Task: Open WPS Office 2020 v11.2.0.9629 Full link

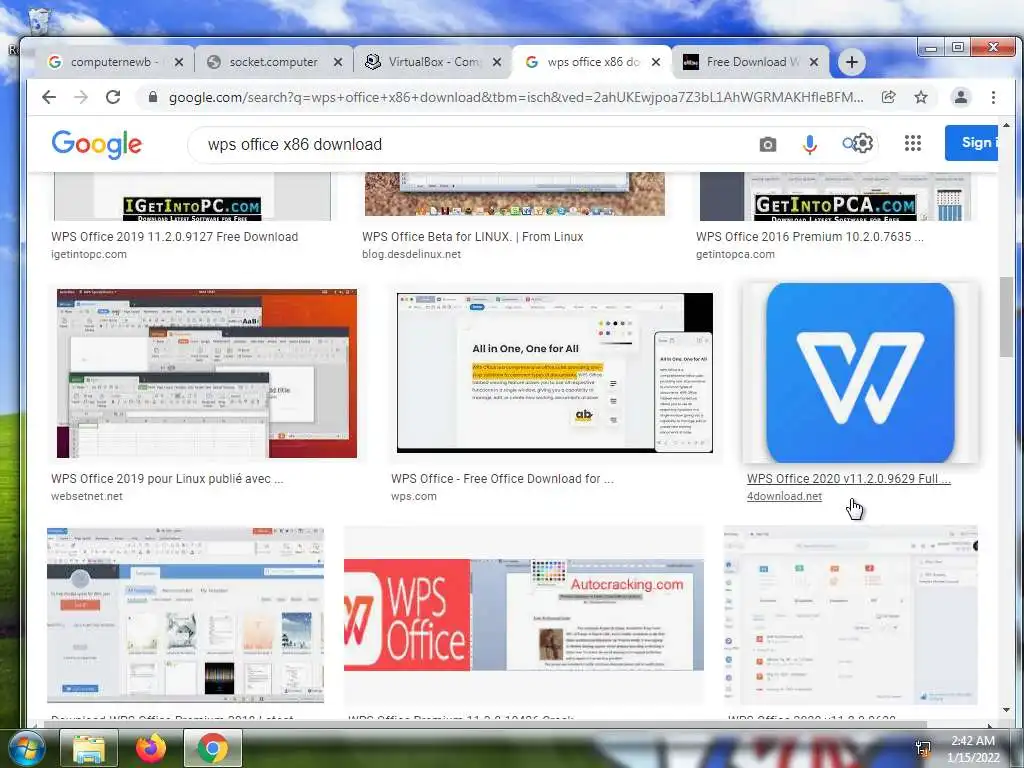Action: point(849,479)
